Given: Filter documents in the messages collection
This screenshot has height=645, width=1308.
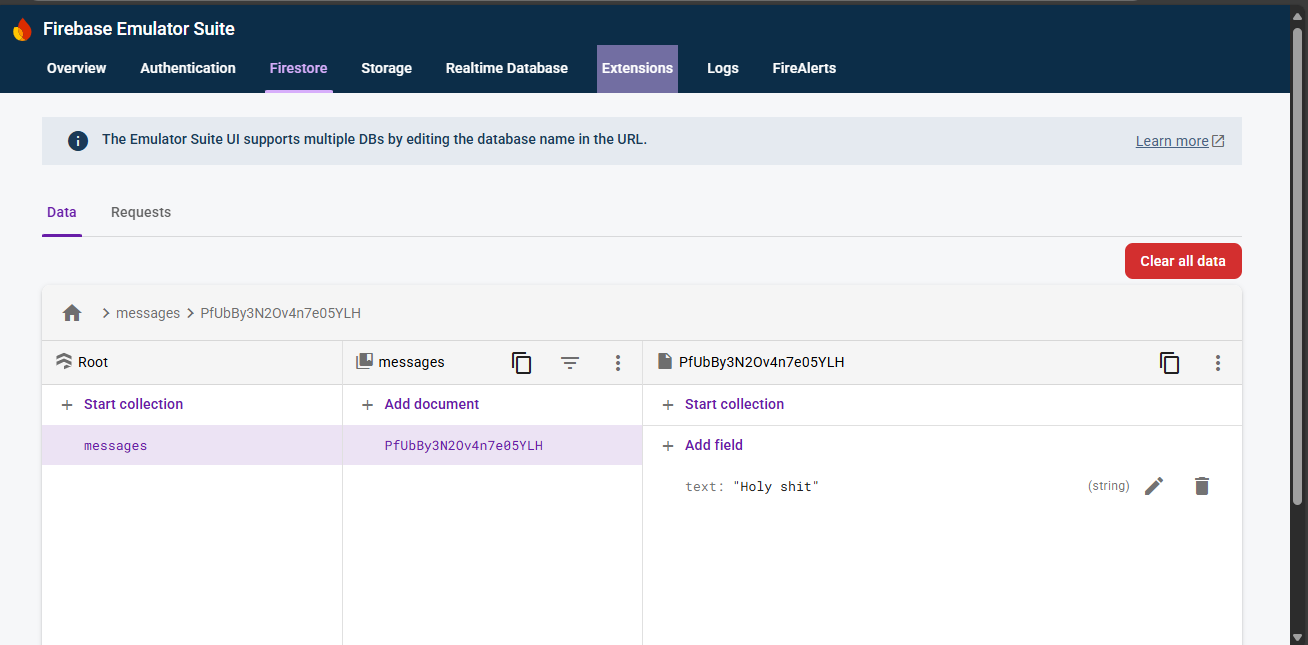Looking at the screenshot, I should (570, 363).
